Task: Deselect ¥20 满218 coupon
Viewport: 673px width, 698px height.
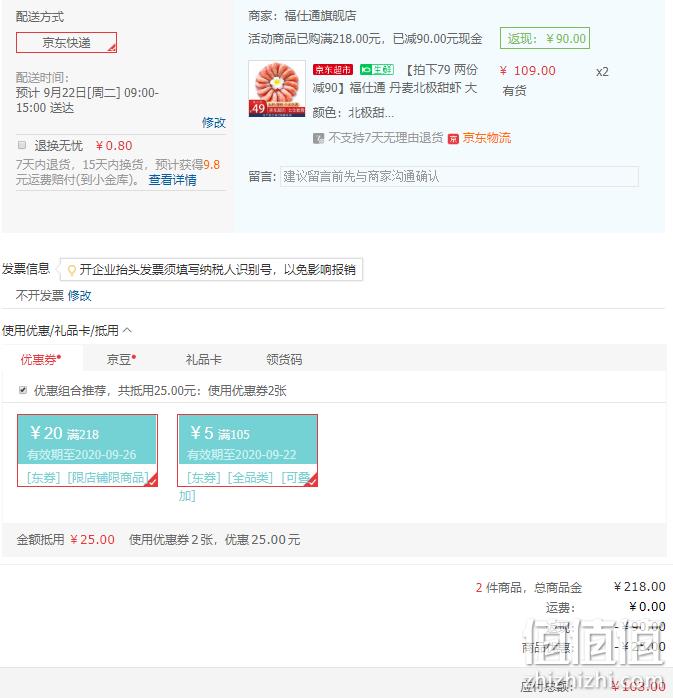Action: pyautogui.click(x=87, y=450)
